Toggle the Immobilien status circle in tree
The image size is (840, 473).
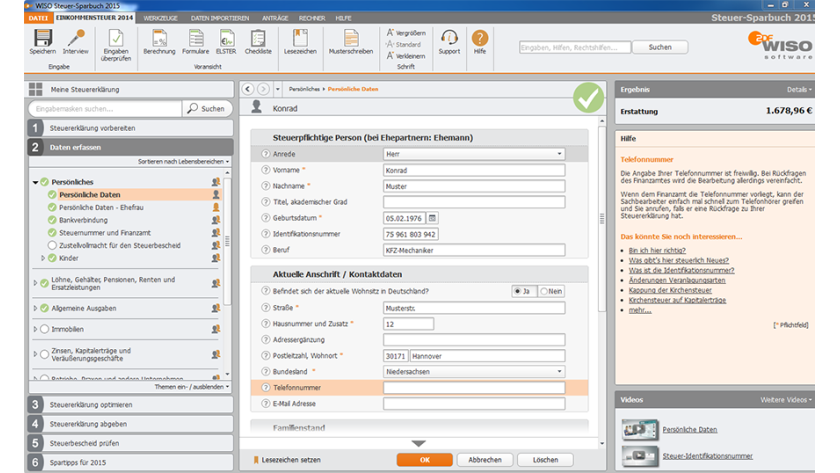tap(44, 329)
